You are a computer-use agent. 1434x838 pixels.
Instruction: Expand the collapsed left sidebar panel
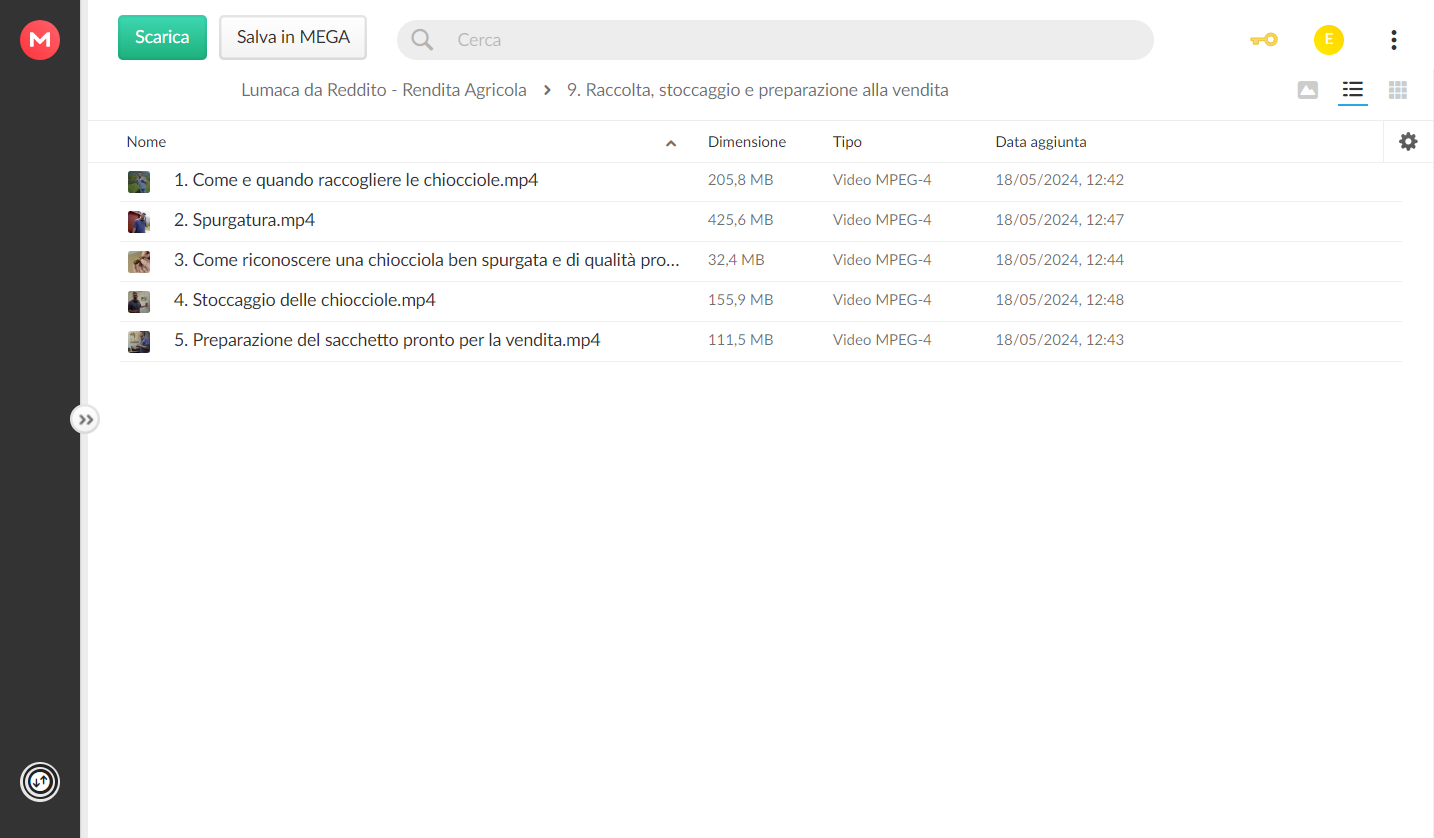(86, 420)
